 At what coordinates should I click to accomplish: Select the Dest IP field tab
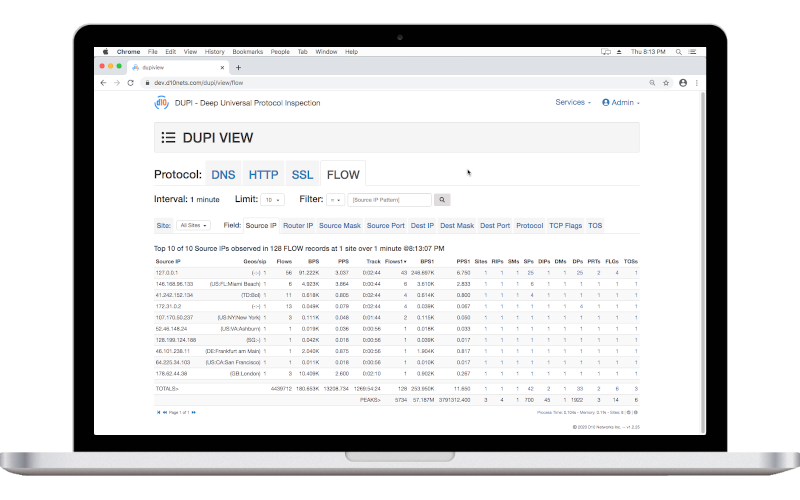(x=422, y=226)
